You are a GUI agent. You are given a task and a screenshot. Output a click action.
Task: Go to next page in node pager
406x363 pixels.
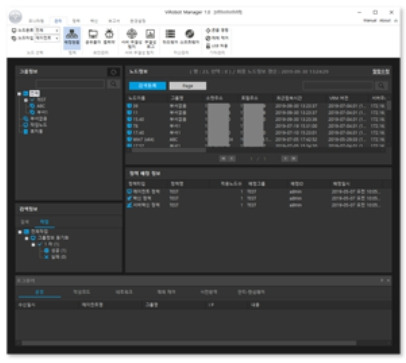click(x=285, y=158)
